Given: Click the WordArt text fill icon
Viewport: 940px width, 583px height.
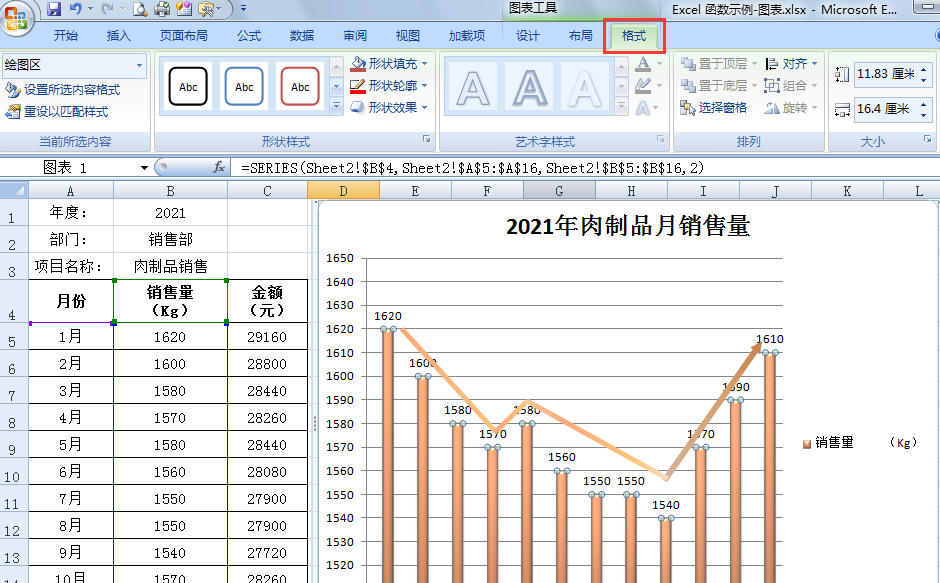Looking at the screenshot, I should point(643,64).
